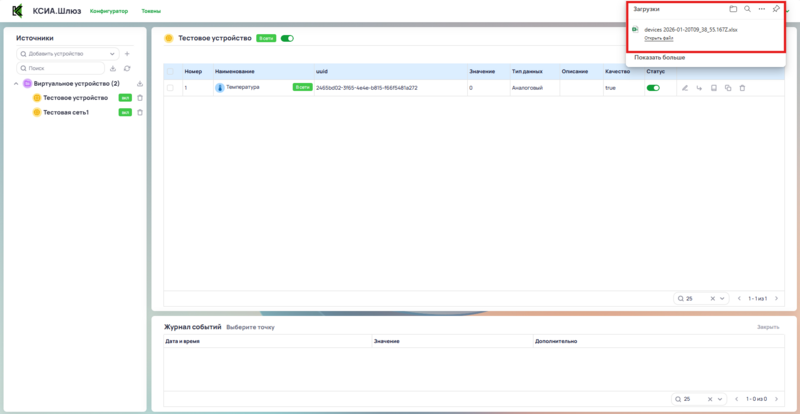Click the refresh icon beside the search field
Viewport: 800px width, 414px height.
pyautogui.click(x=127, y=68)
